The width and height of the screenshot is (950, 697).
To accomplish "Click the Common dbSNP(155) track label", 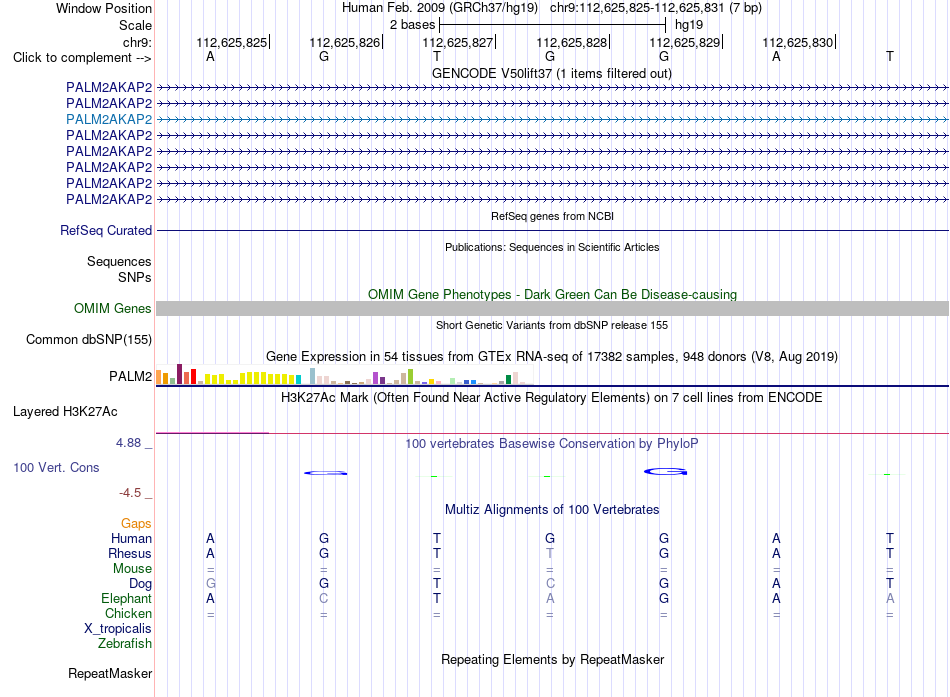I will click(x=89, y=339).
